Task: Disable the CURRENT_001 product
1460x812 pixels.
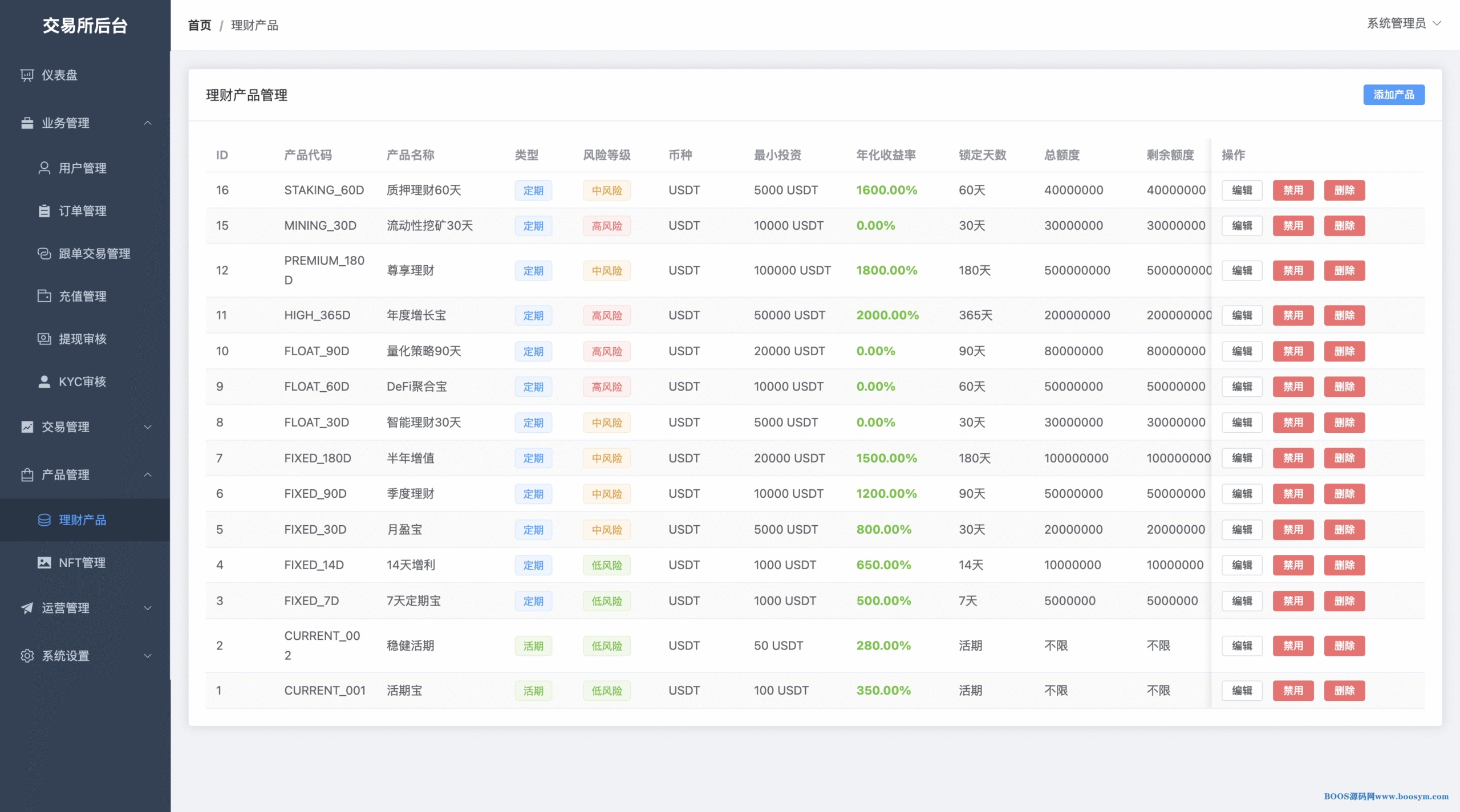Action: point(1292,691)
